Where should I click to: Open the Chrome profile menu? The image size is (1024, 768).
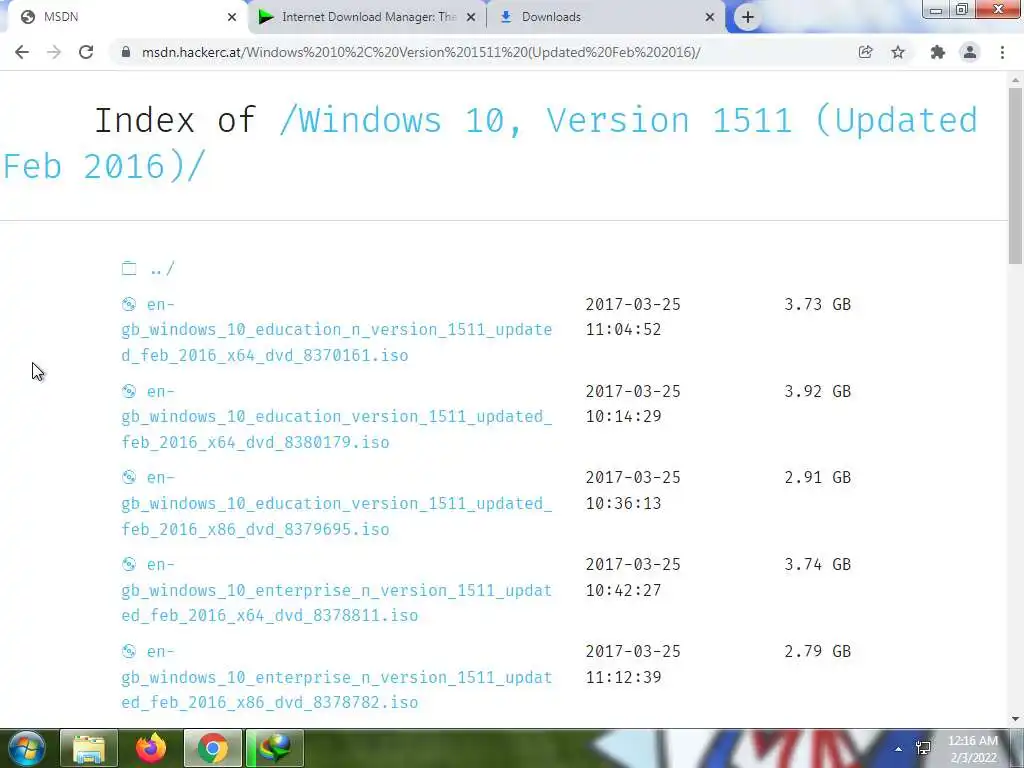click(970, 52)
